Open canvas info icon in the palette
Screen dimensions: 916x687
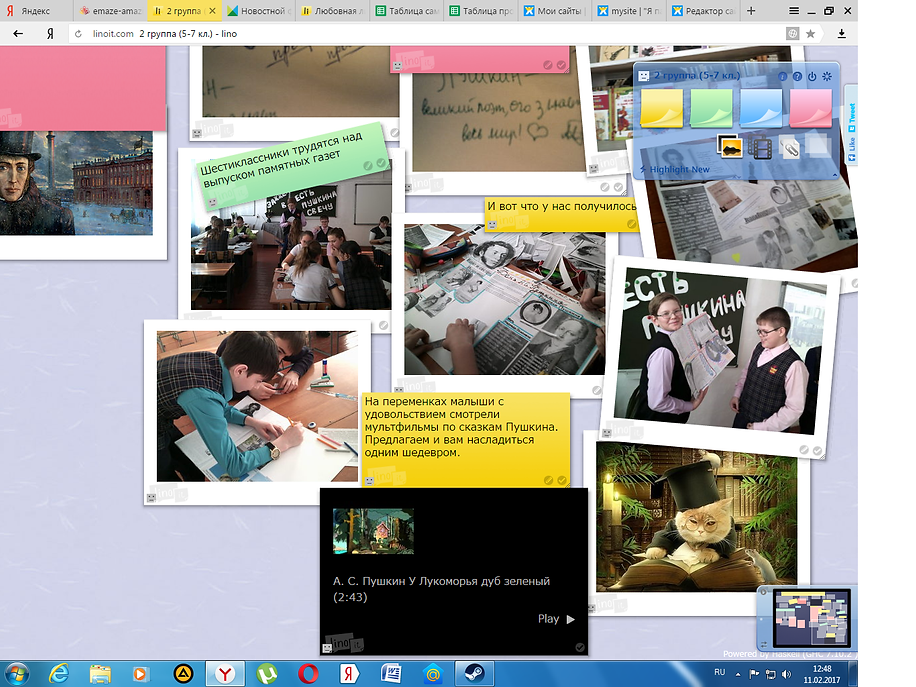tap(783, 77)
